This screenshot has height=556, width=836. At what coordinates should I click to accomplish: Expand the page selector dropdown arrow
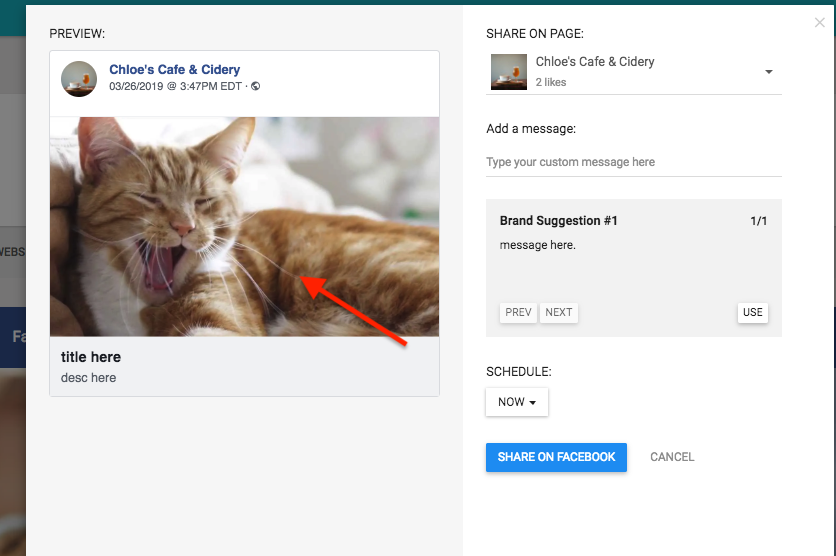(x=768, y=71)
